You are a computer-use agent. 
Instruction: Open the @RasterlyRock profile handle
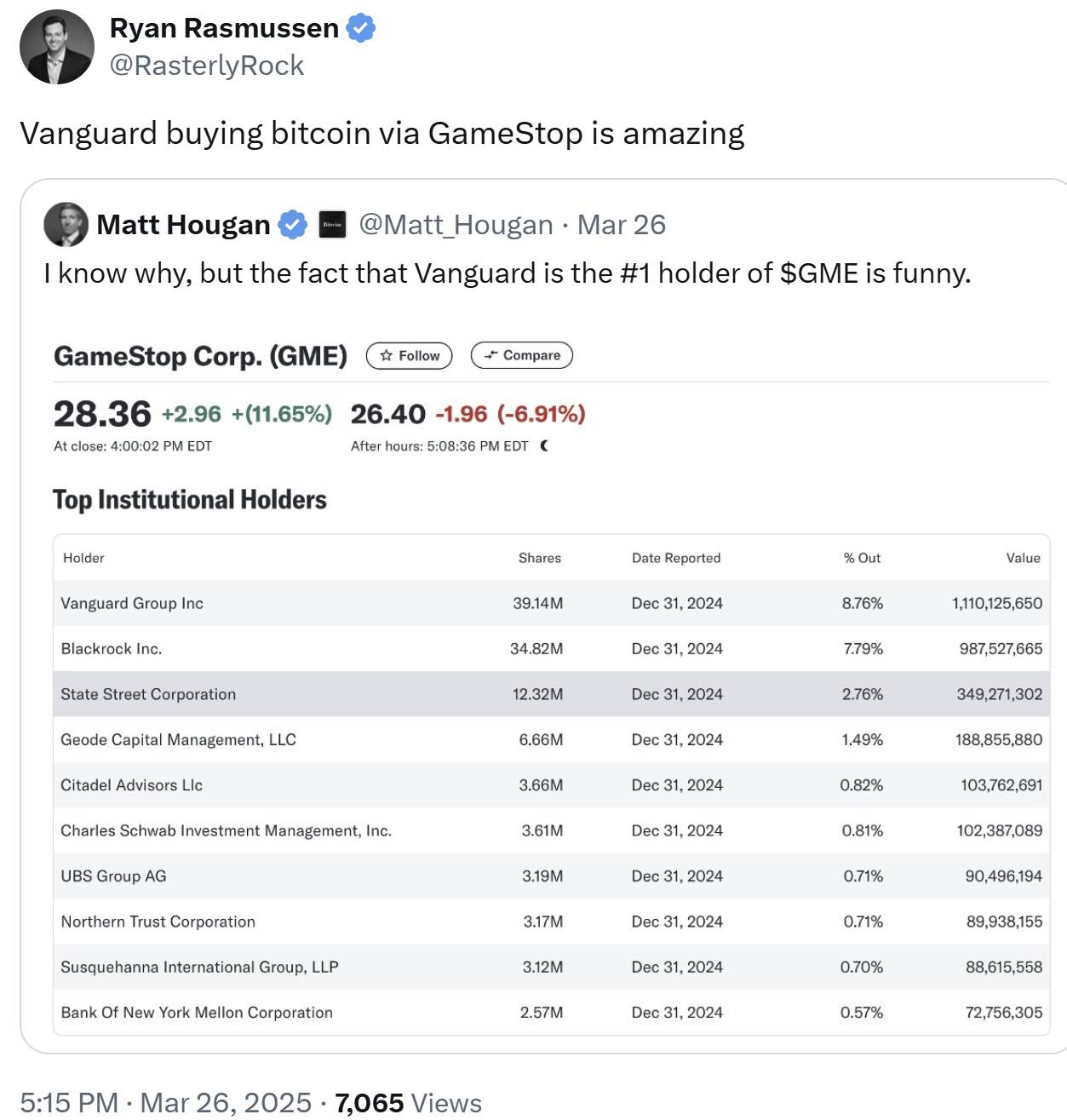tap(207, 65)
